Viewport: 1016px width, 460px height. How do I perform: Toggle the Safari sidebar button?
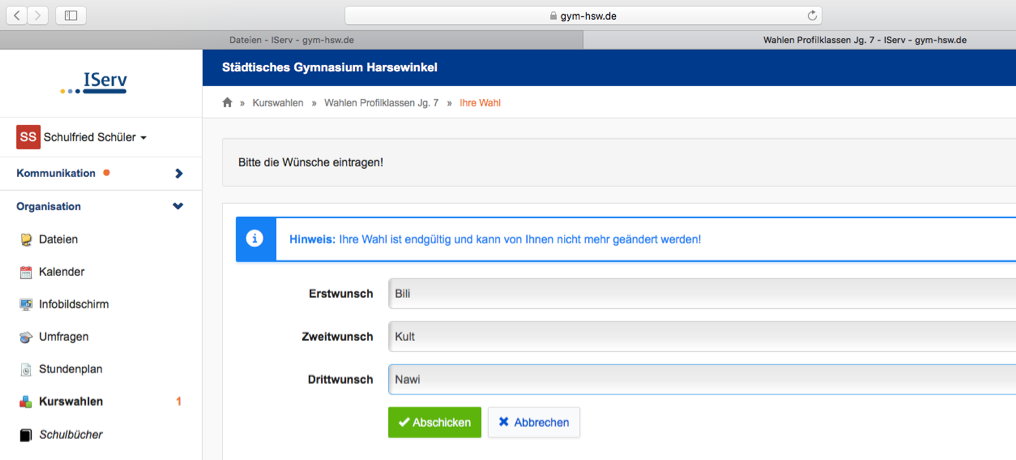click(x=71, y=16)
